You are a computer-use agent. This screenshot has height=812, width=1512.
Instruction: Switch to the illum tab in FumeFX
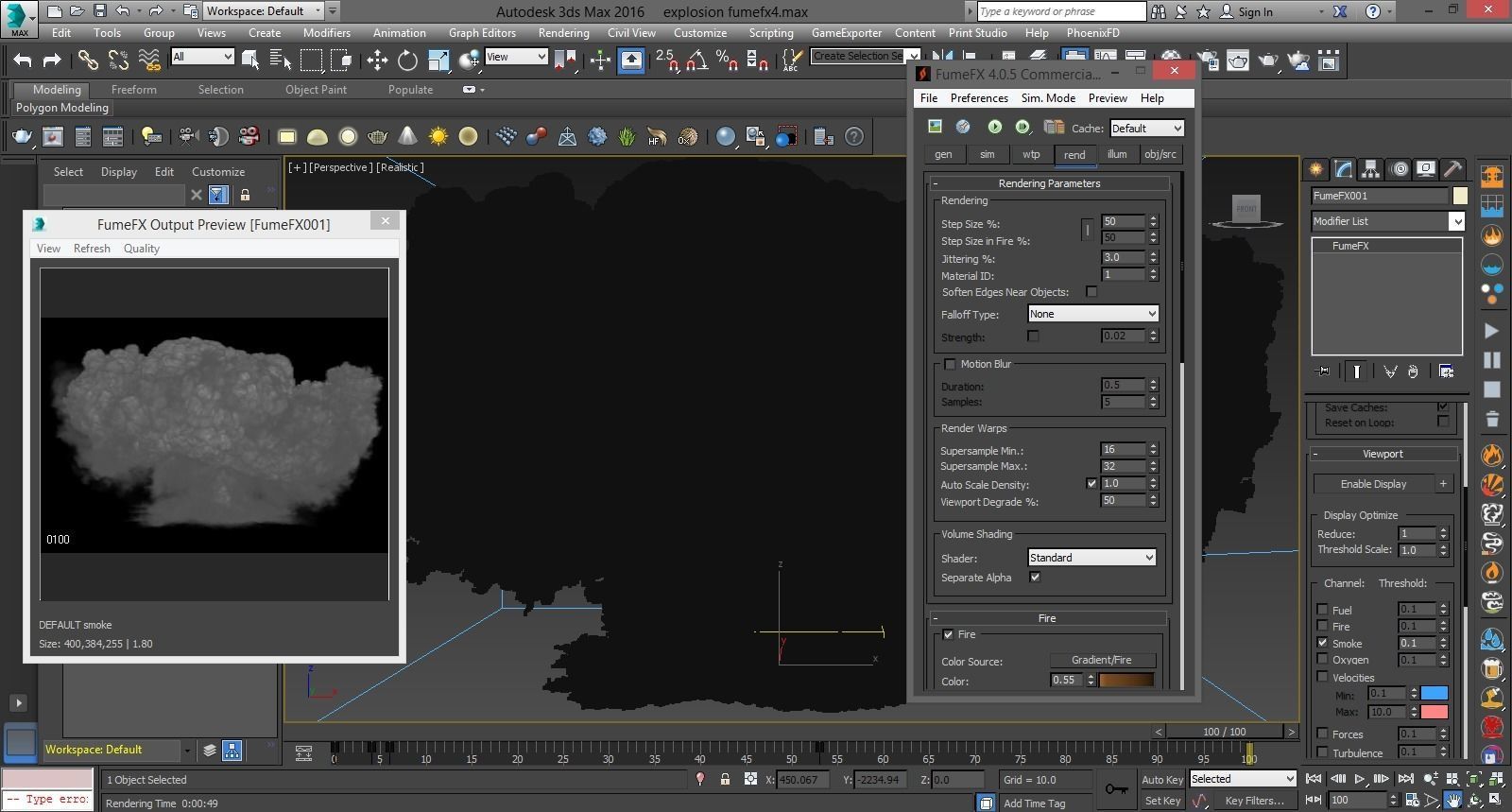click(x=1117, y=154)
